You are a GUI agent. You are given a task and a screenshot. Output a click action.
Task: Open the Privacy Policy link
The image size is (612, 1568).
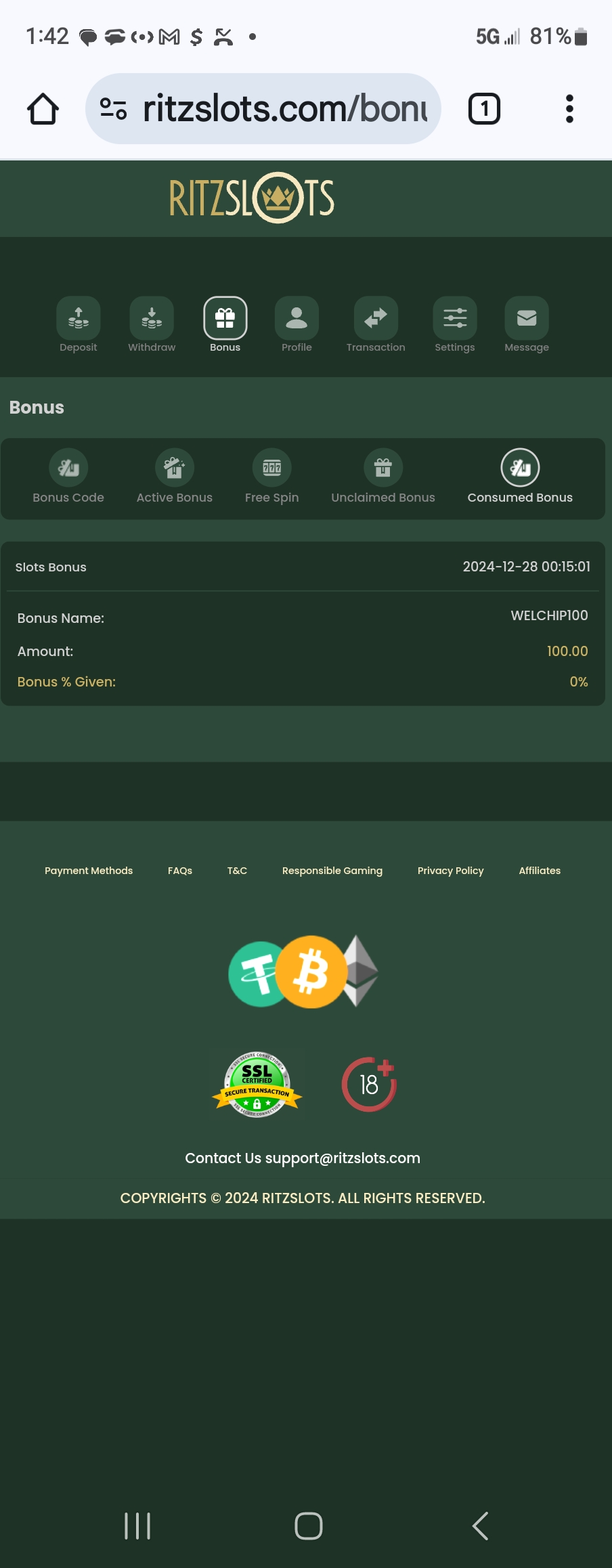[451, 871]
